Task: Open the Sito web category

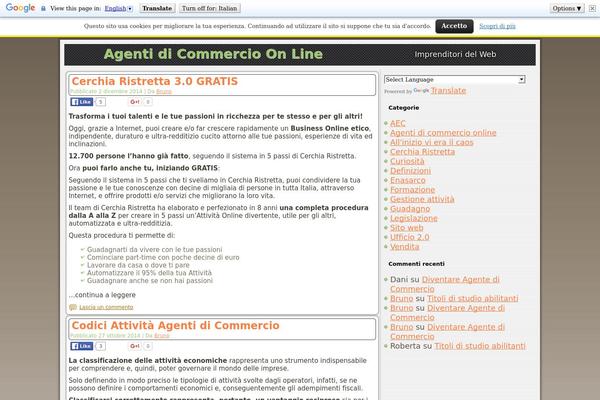Action: (x=406, y=228)
